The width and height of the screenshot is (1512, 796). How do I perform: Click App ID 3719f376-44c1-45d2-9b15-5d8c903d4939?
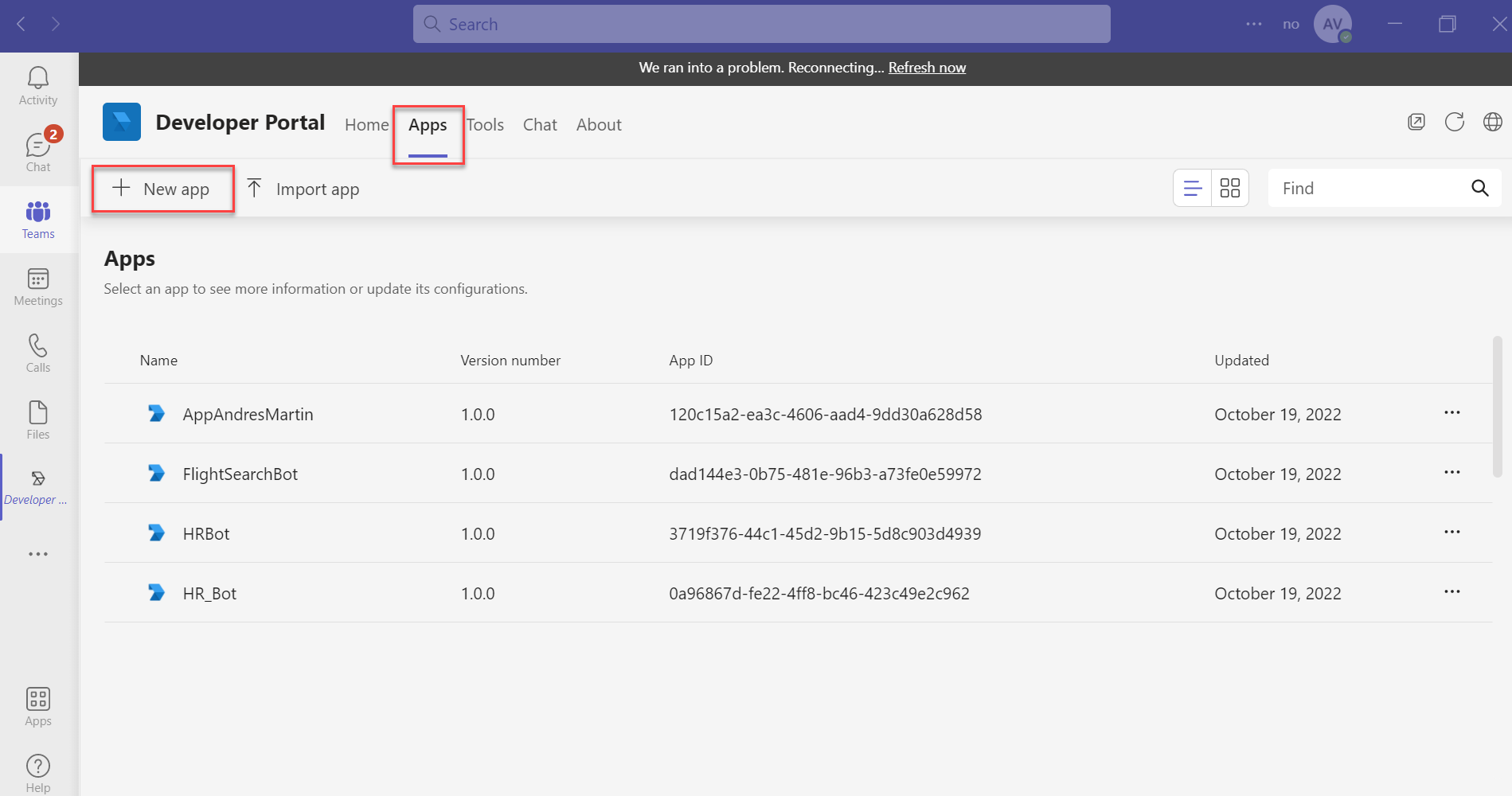(825, 533)
